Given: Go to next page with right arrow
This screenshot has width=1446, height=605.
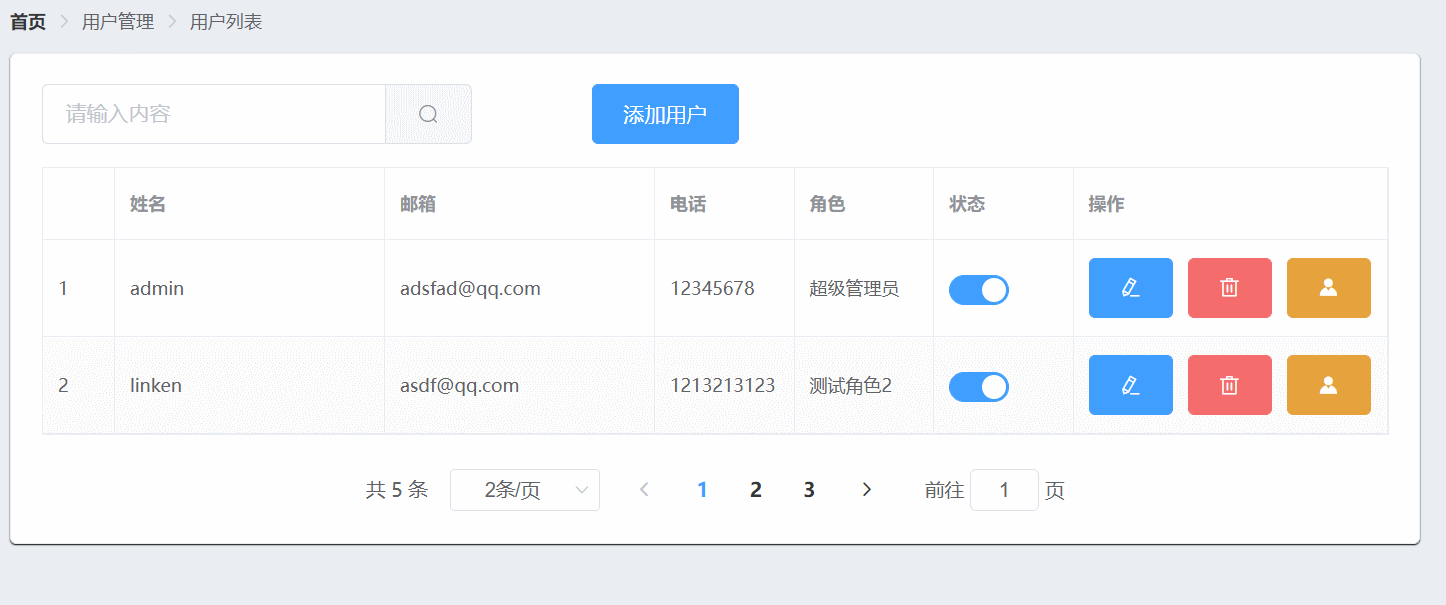Looking at the screenshot, I should point(867,490).
